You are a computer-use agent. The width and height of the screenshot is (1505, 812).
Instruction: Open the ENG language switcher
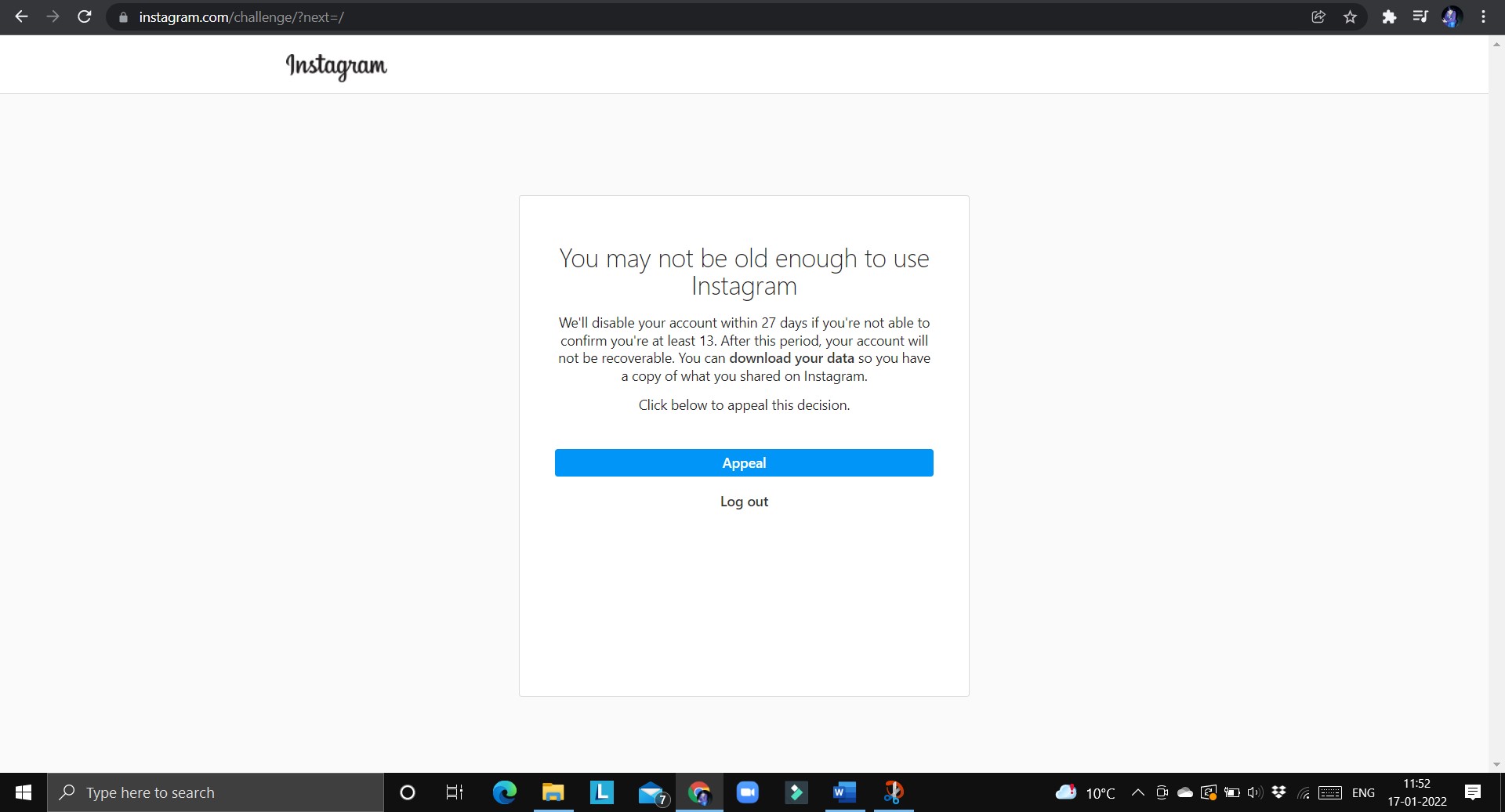(1363, 792)
